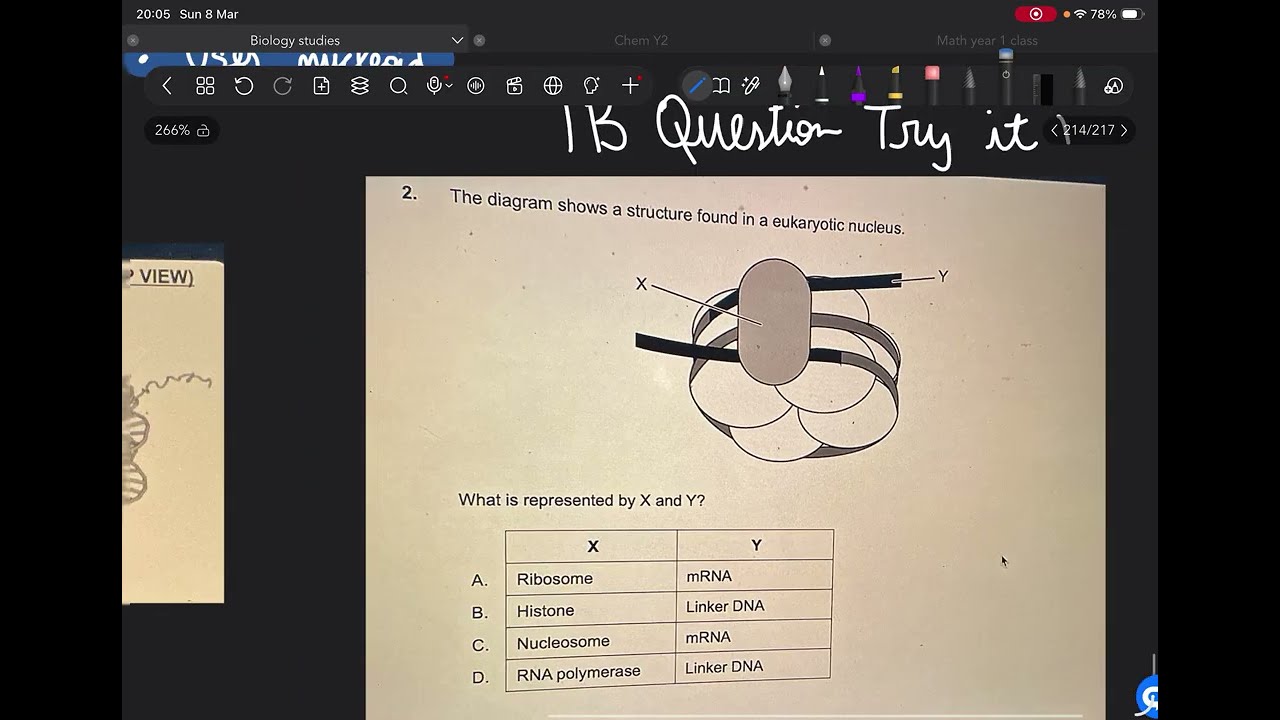Image resolution: width=1280 pixels, height=720 pixels.
Task: Click the 'Nucleosome' table cell
Action: 591,641
